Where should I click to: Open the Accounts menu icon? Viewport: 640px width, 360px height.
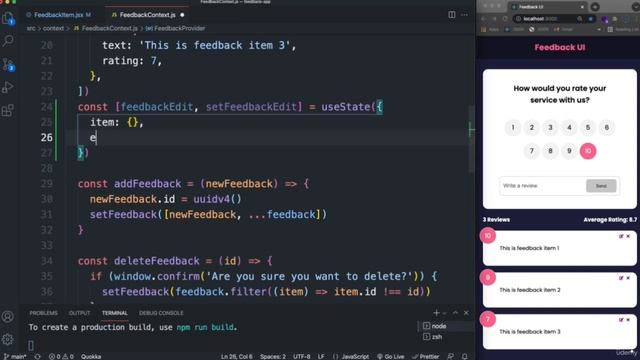(8, 316)
